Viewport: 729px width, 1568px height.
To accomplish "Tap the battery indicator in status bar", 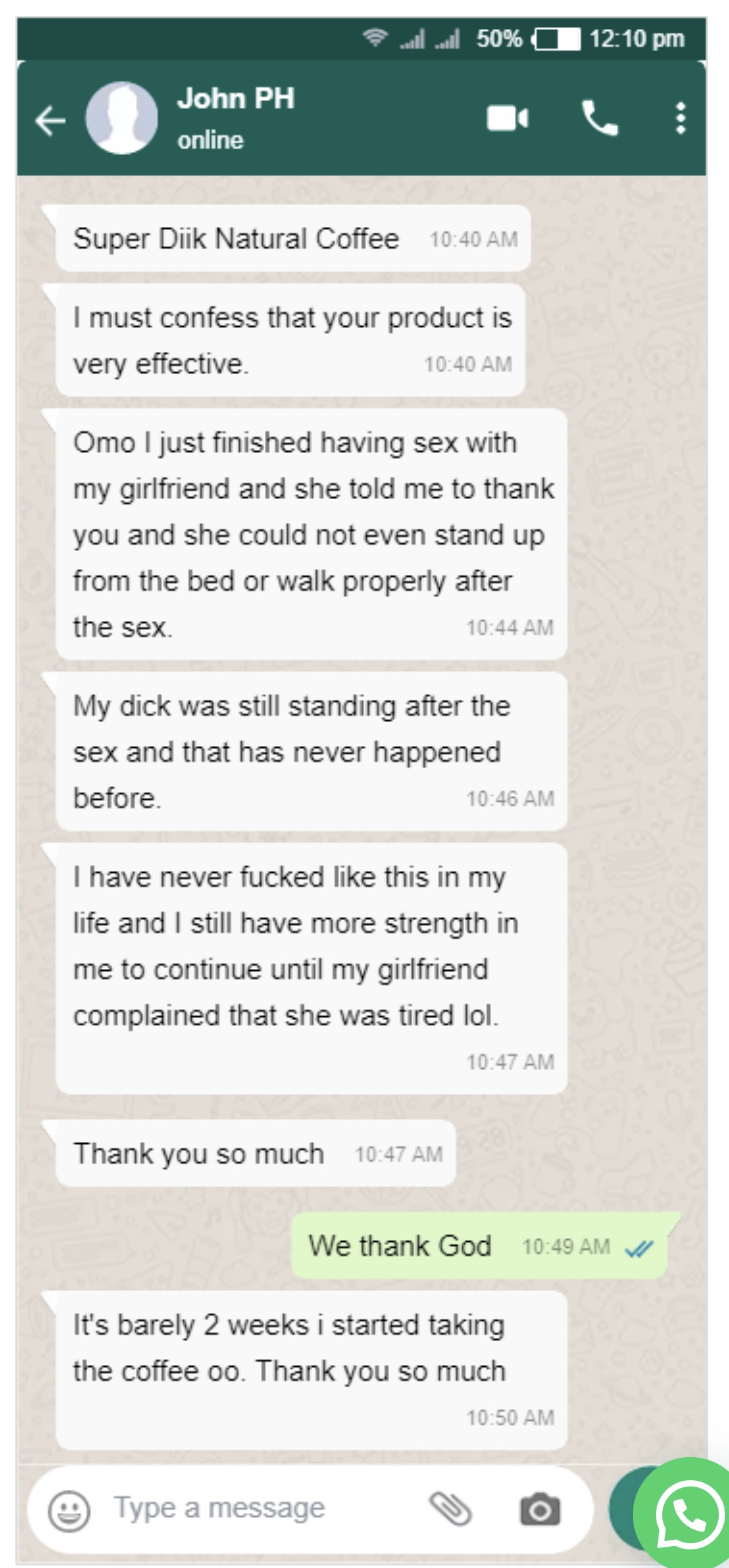I will tap(556, 40).
